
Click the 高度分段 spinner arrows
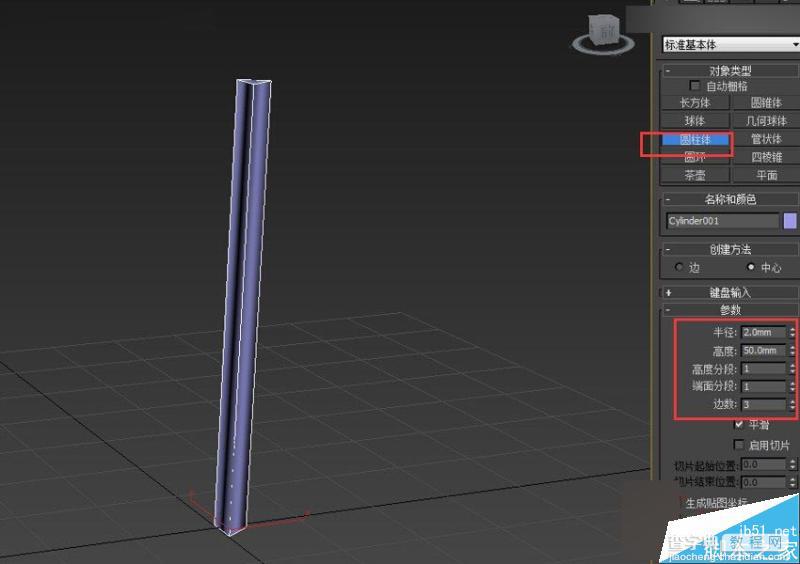[792, 369]
